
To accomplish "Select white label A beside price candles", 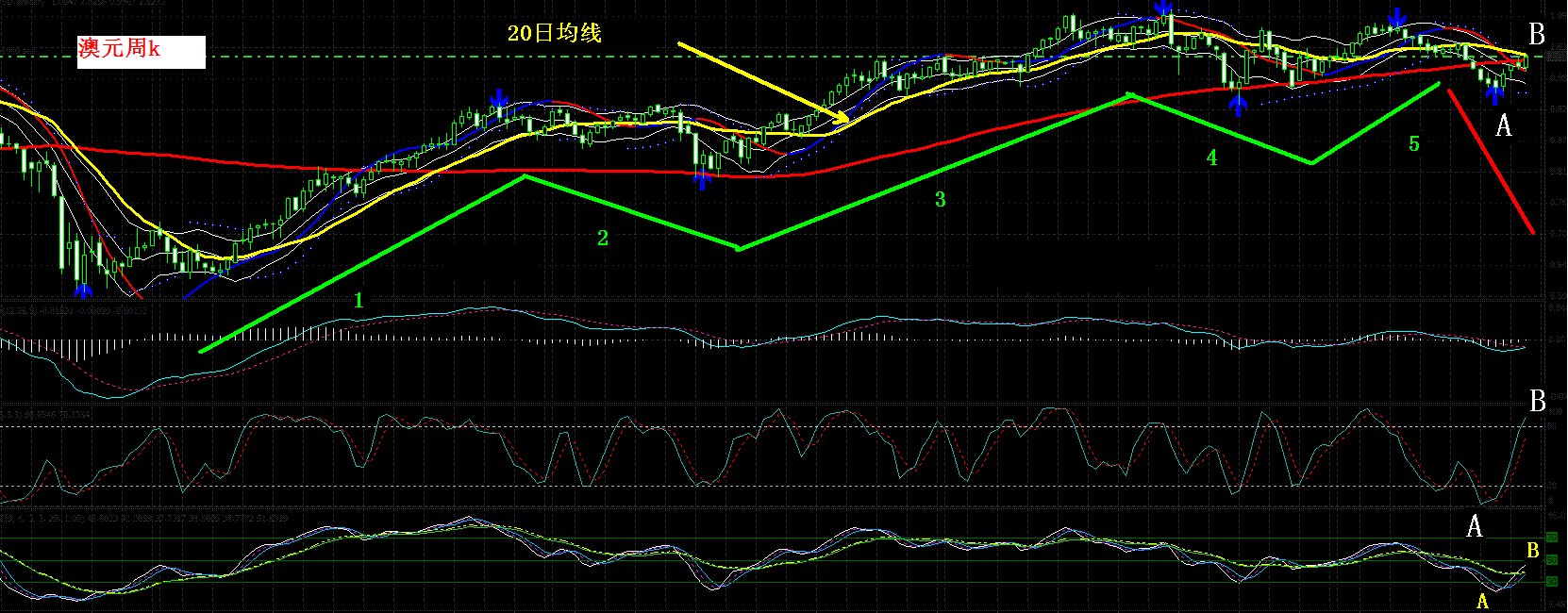I will 1504,125.
